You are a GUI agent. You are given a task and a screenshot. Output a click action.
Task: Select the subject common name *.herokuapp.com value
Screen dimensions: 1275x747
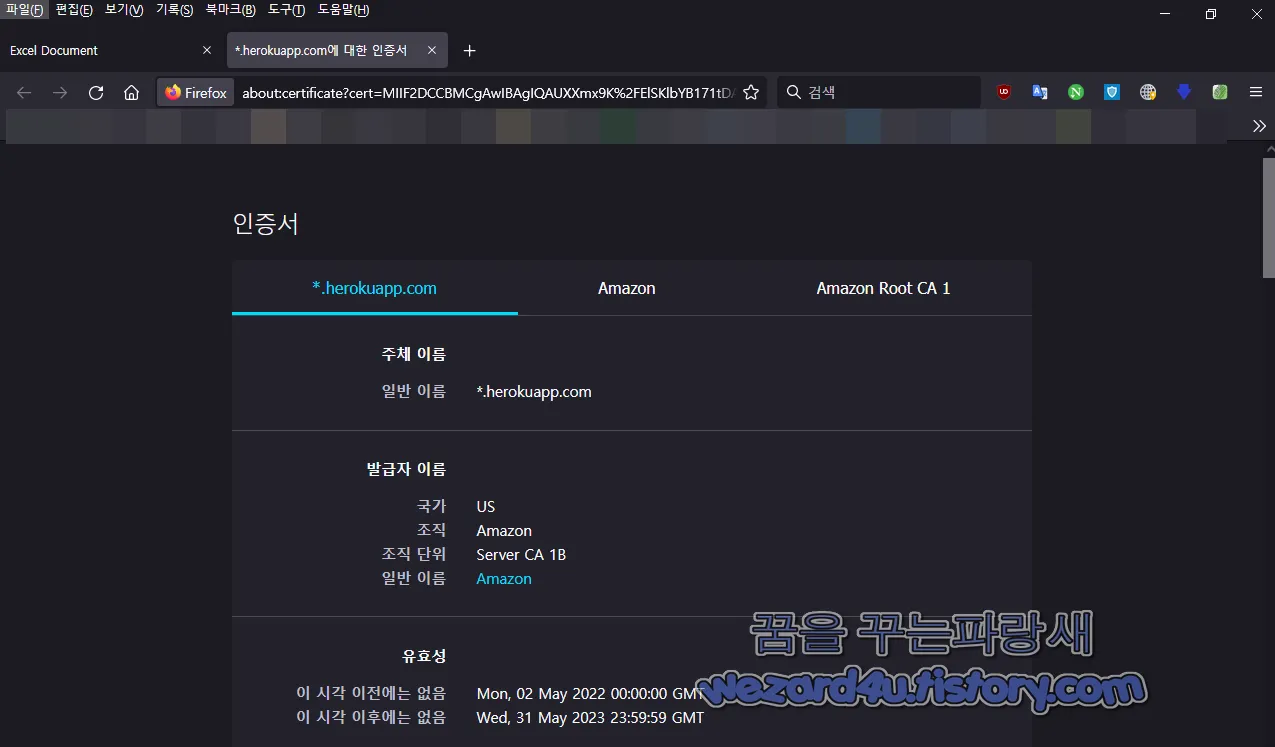tap(534, 392)
